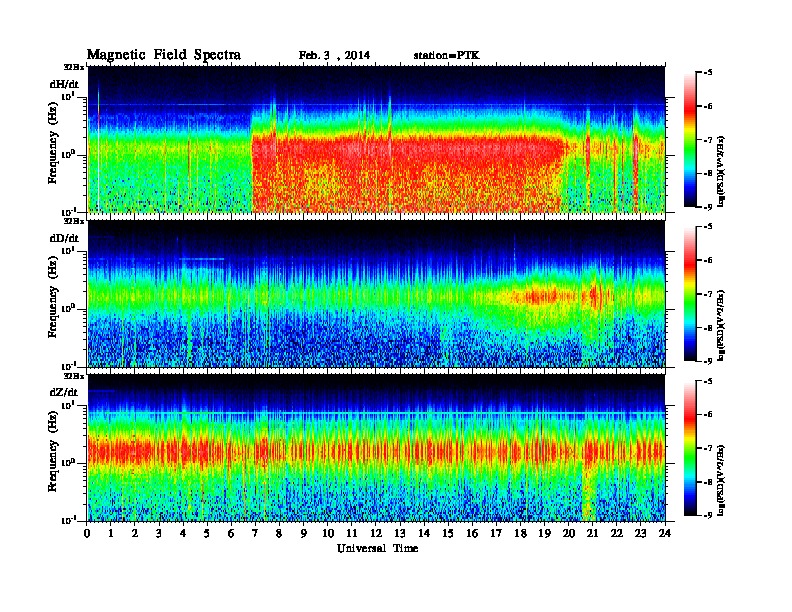The width and height of the screenshot is (792, 612).
Task: Click the '-9' tick on the dH/dt color bar
Action: [x=708, y=207]
